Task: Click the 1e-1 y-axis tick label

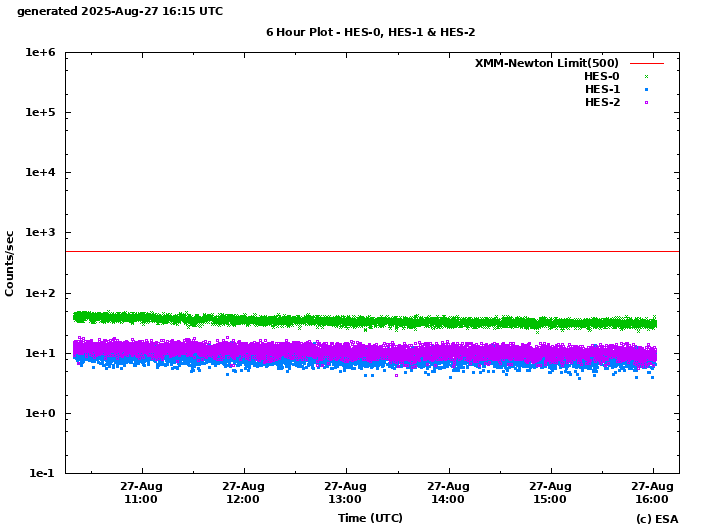Action: [x=42, y=473]
